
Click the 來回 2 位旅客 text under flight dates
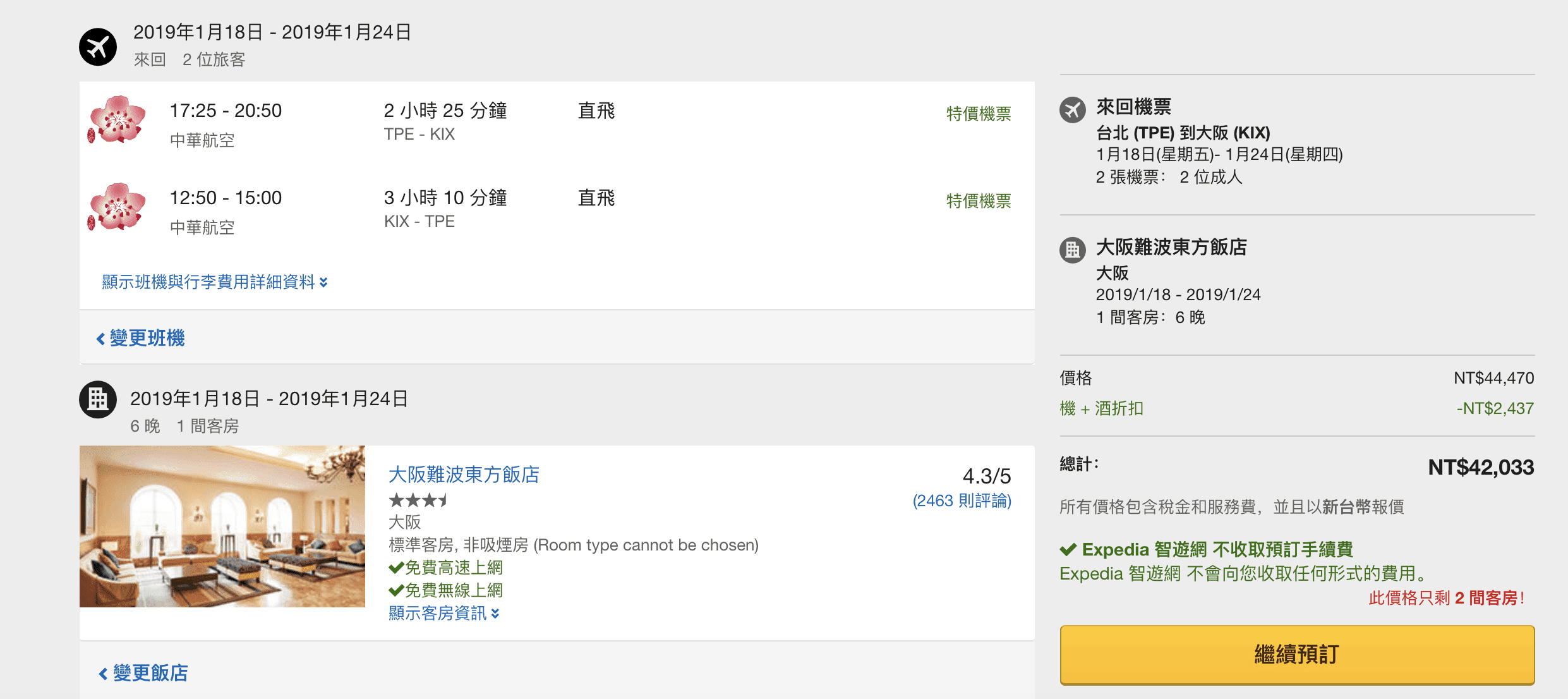190,59
